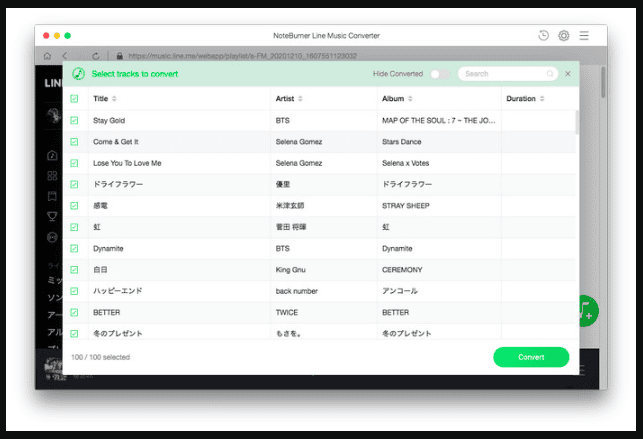Image resolution: width=643 pixels, height=439 pixels.
Task: Open the hamburger menu icon
Action: tap(584, 36)
